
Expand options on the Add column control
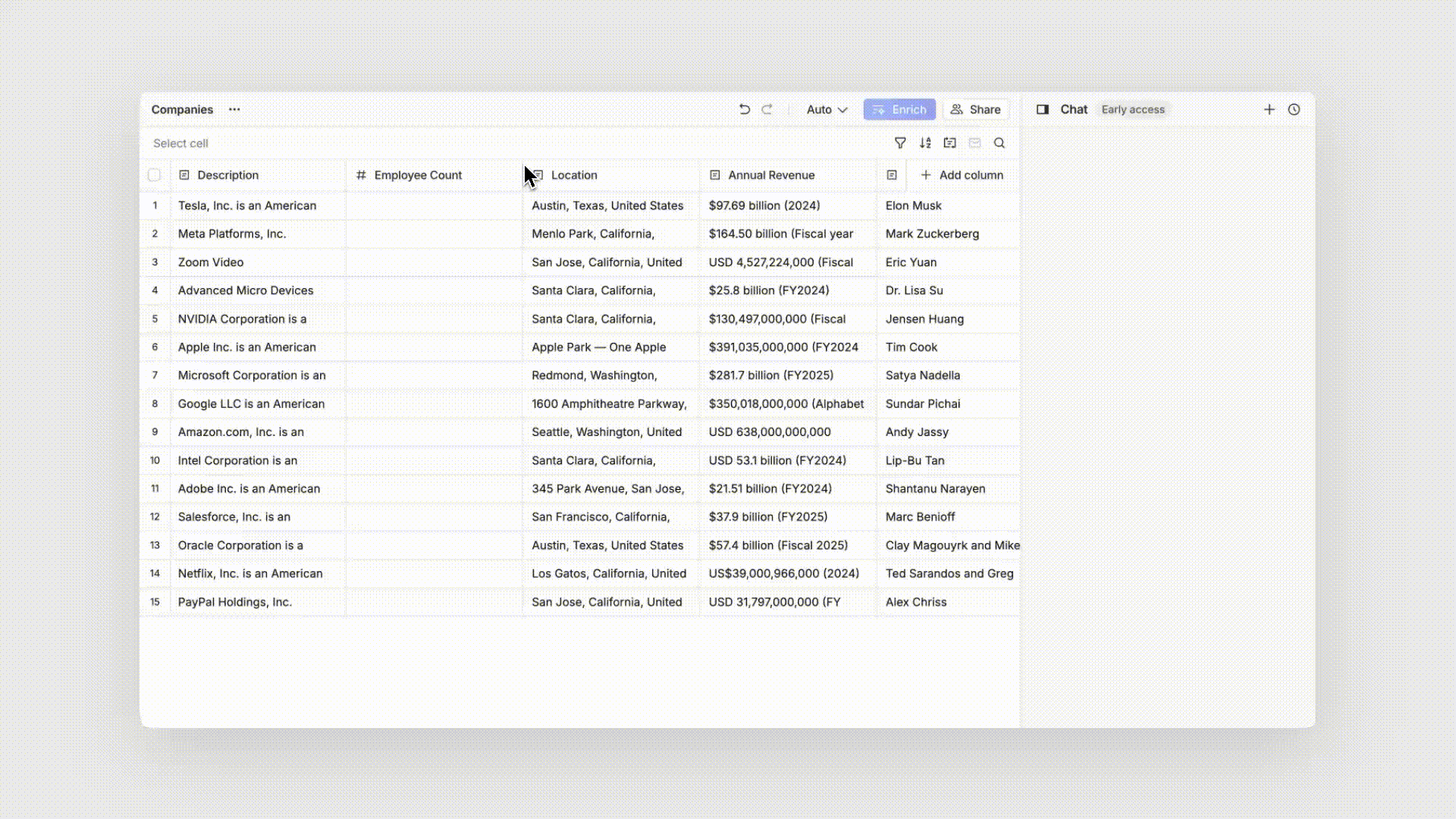(962, 174)
